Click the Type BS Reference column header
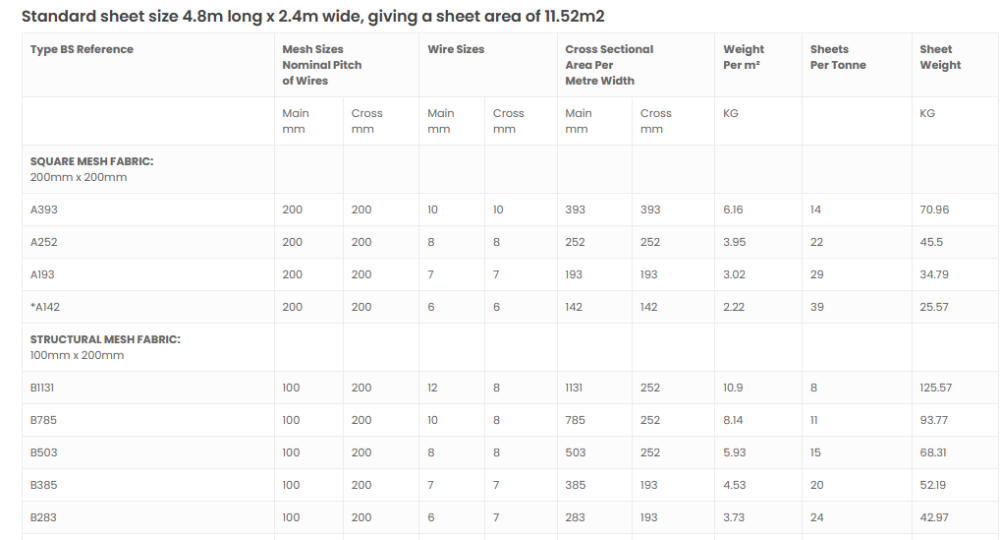Screen dimensions: 1000x540 tap(82, 50)
